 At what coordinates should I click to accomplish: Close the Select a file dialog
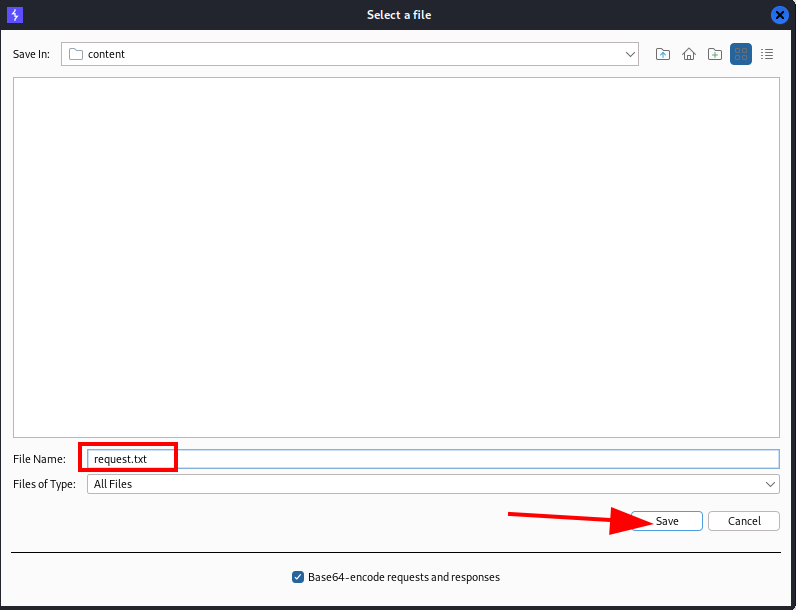pyautogui.click(x=780, y=15)
